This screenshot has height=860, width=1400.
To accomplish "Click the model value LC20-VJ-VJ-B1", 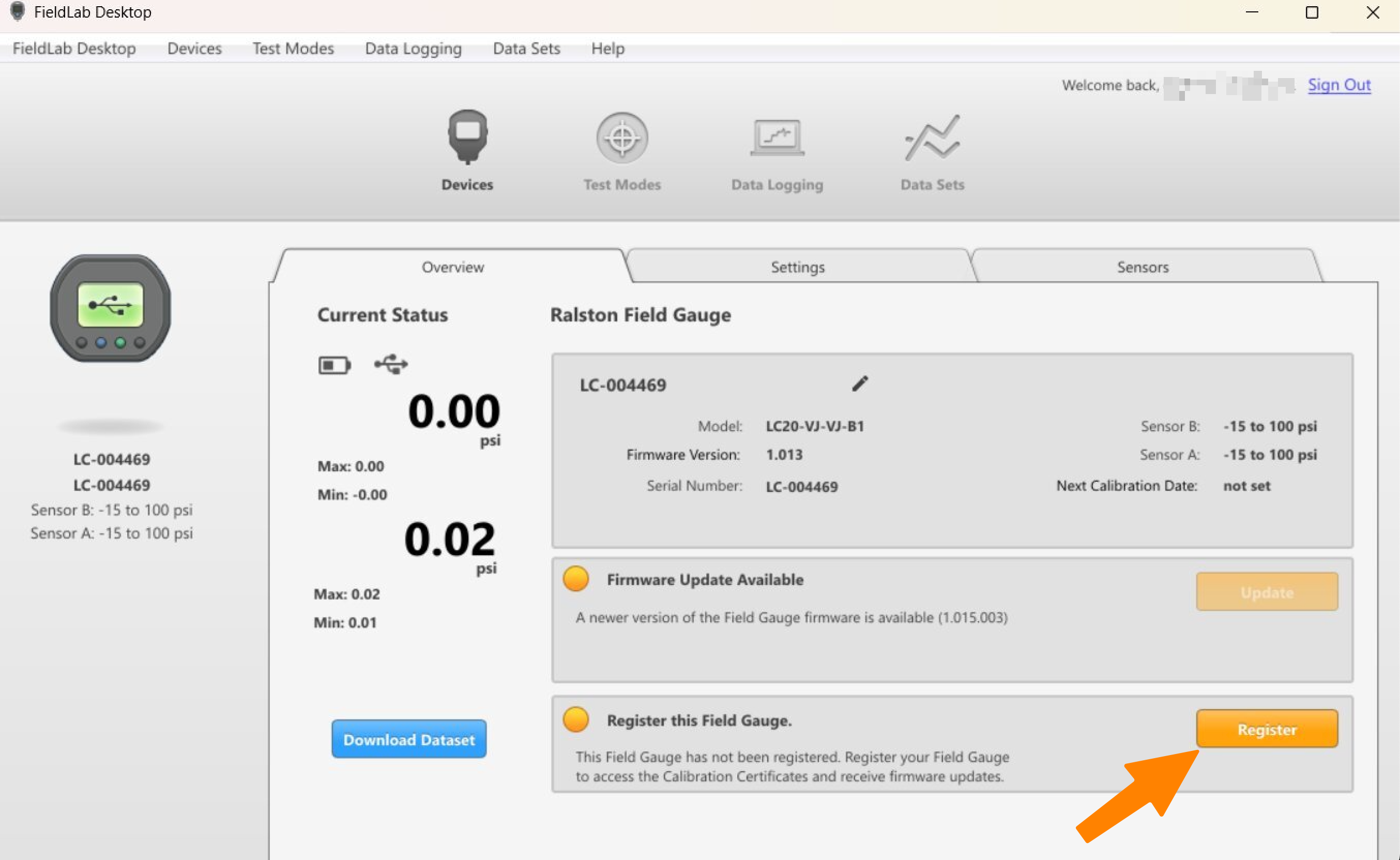I will tap(815, 426).
